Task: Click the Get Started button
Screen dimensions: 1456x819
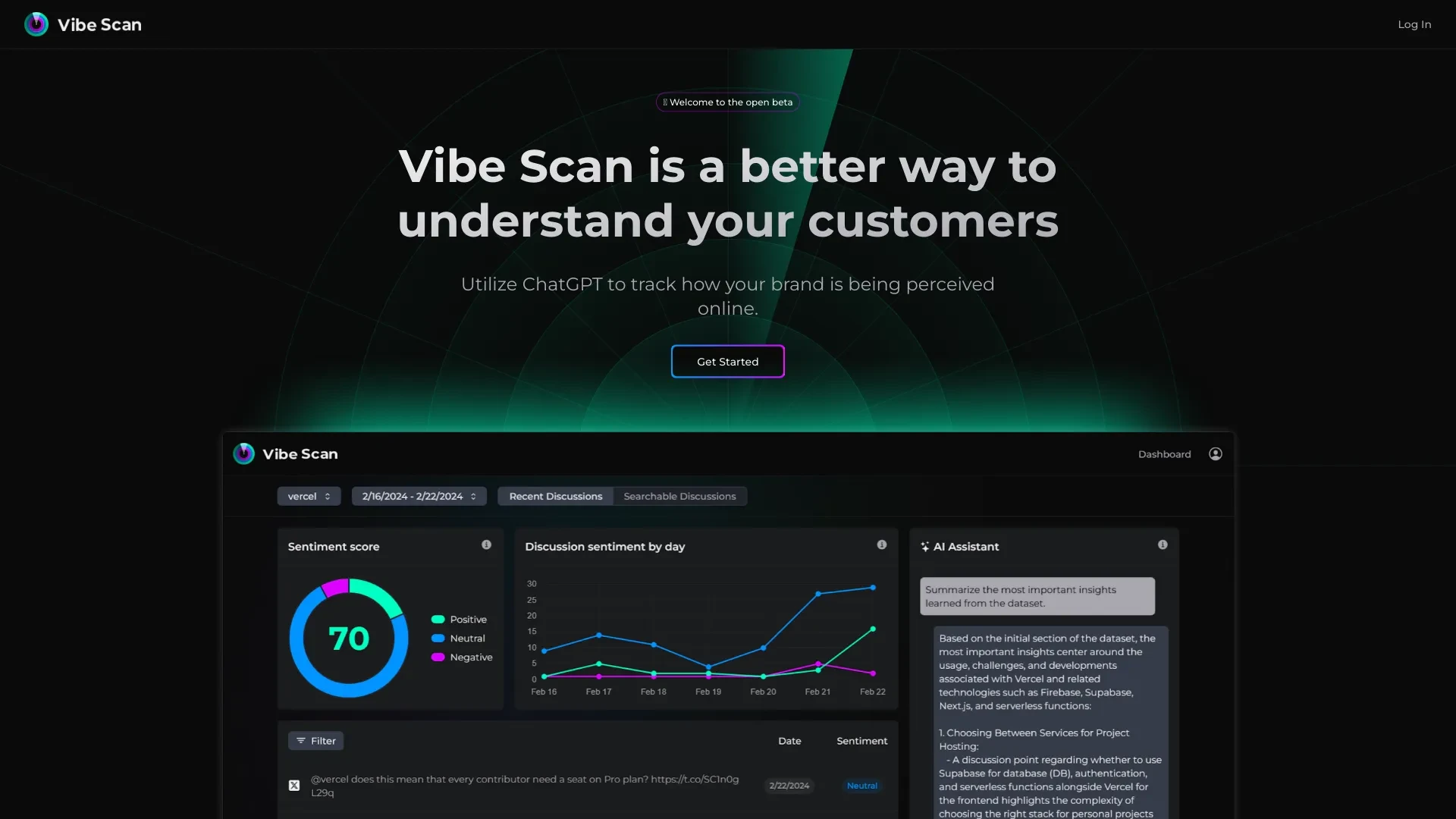Action: point(728,361)
